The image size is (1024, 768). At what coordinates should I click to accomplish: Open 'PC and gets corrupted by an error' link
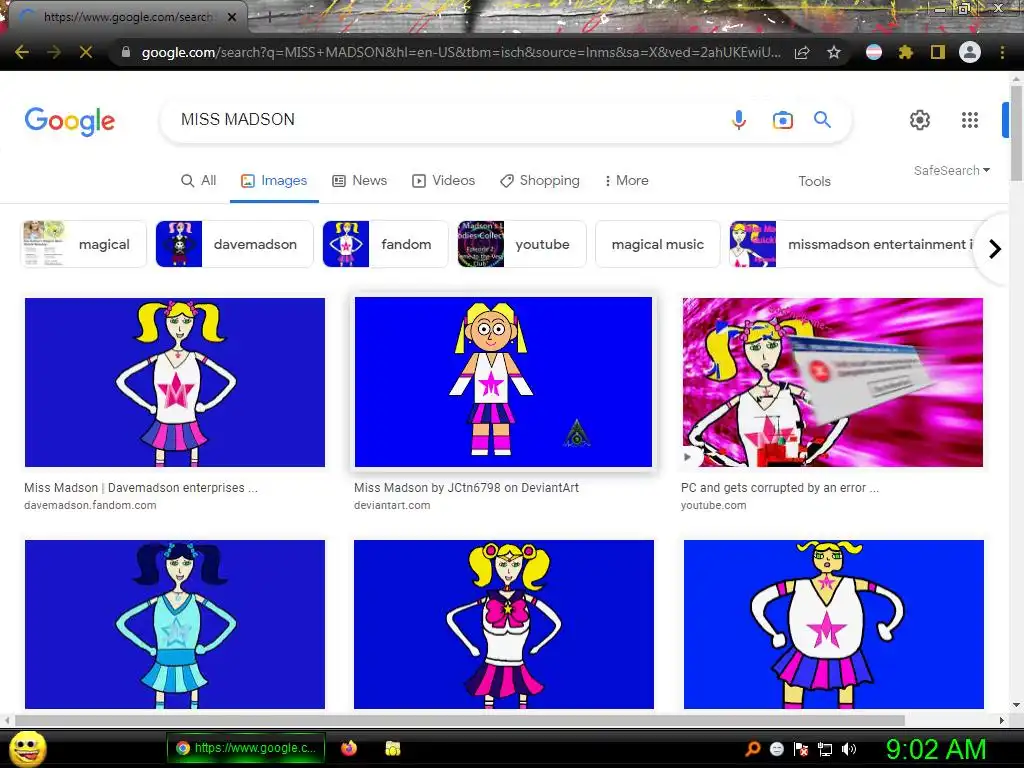[x=780, y=488]
